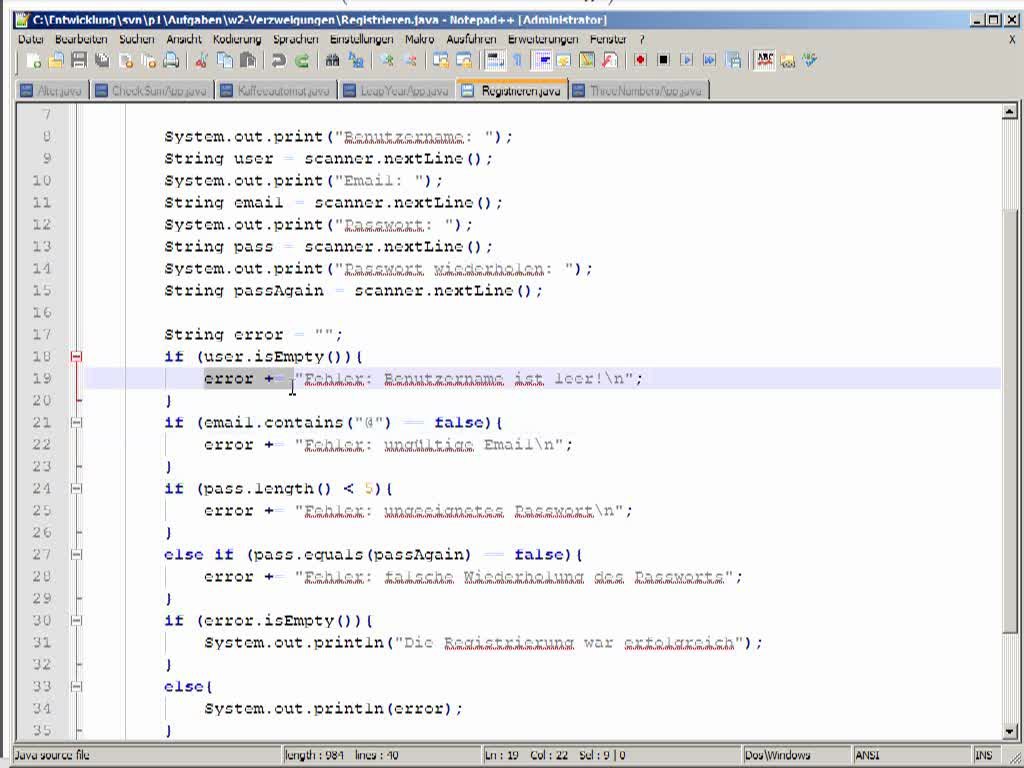
Task: Click the Undo arrow icon
Action: coord(279,61)
